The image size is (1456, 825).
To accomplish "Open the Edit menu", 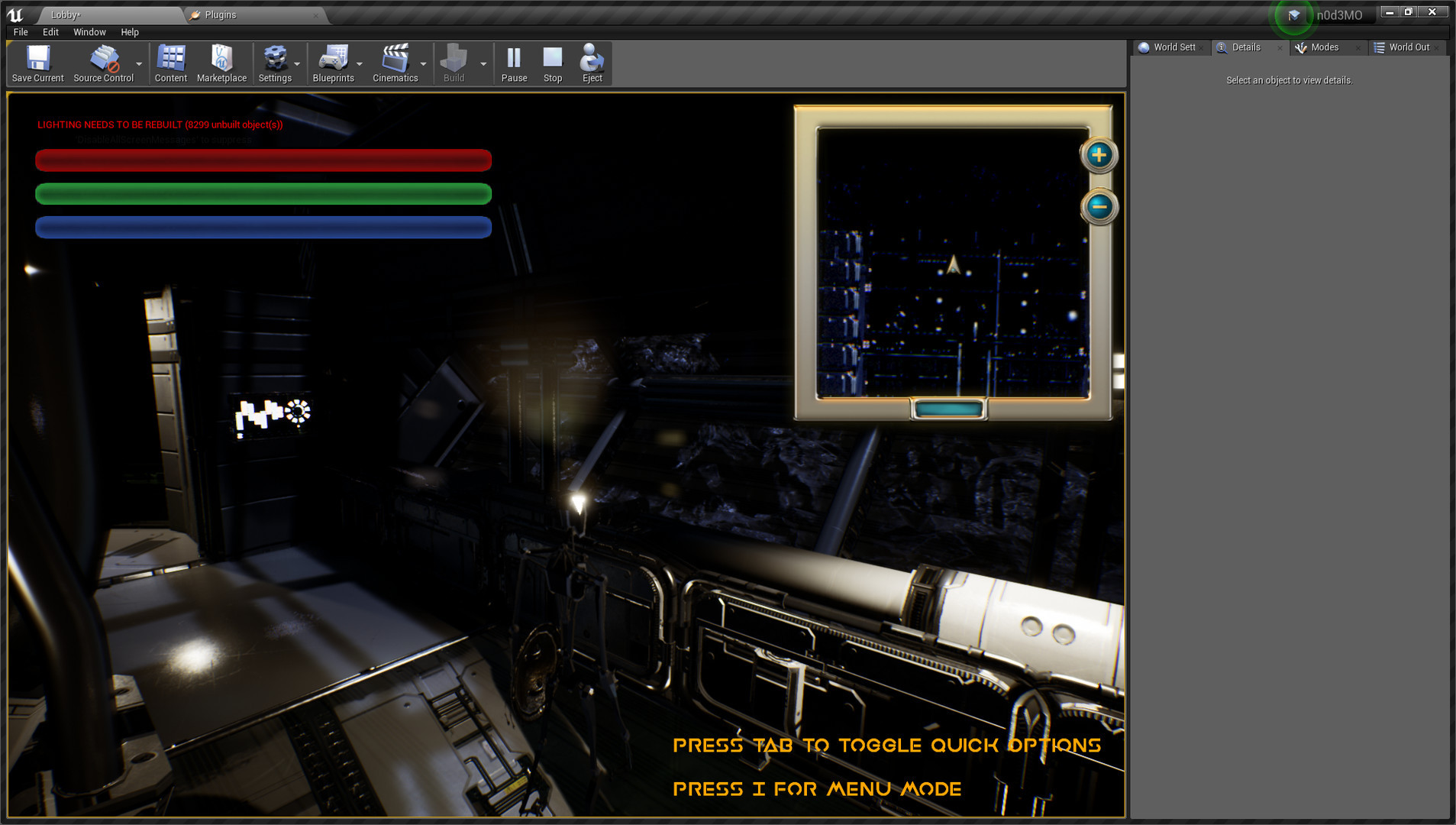I will tap(50, 32).
